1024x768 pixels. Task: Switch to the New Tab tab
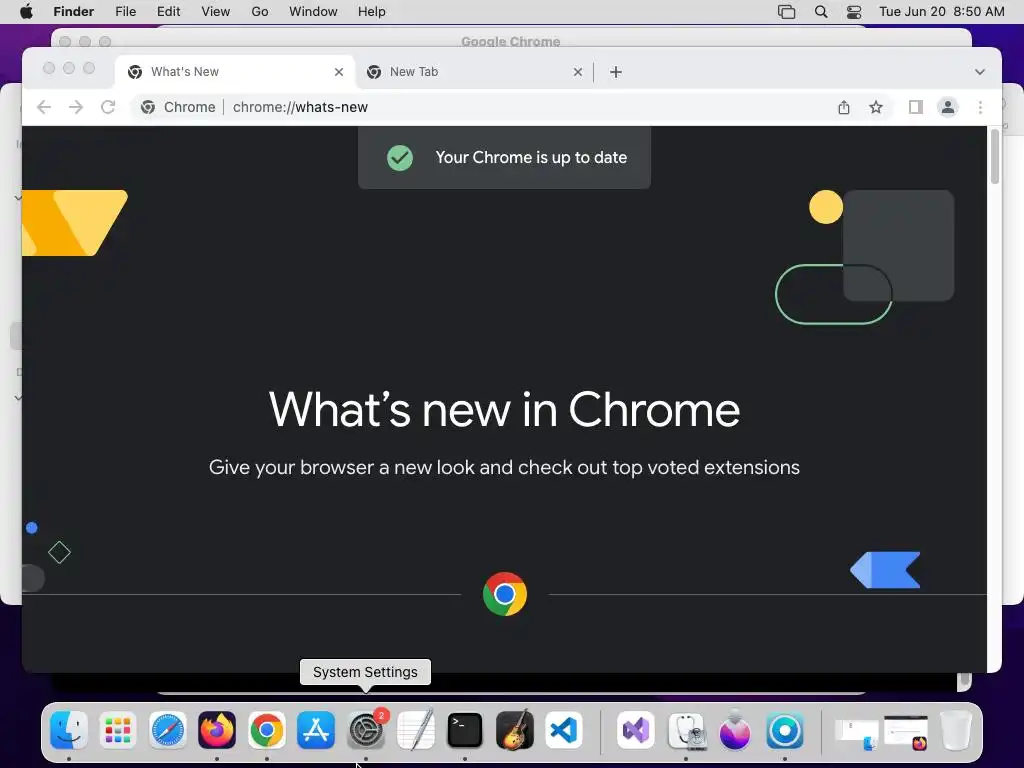(x=473, y=72)
